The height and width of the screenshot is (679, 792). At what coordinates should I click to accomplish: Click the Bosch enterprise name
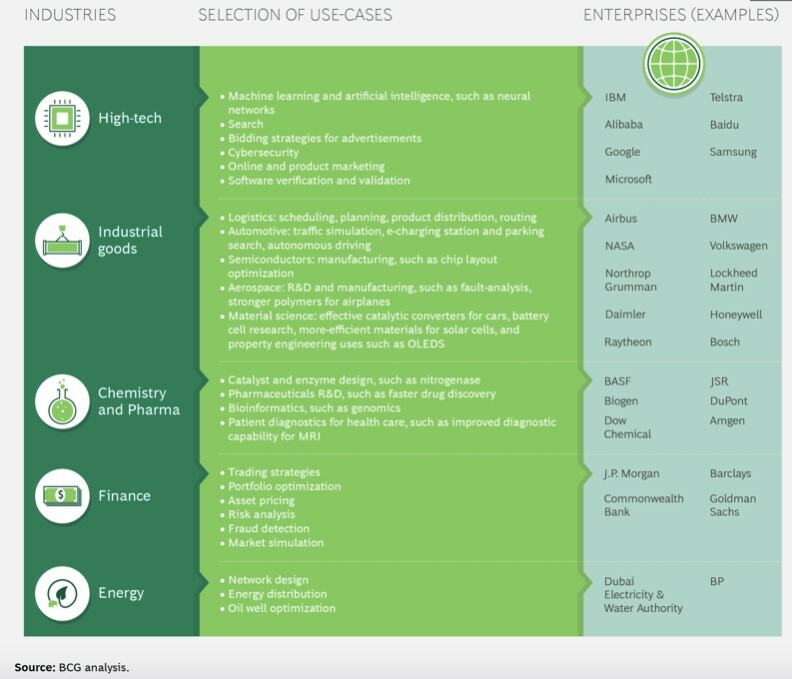click(724, 342)
